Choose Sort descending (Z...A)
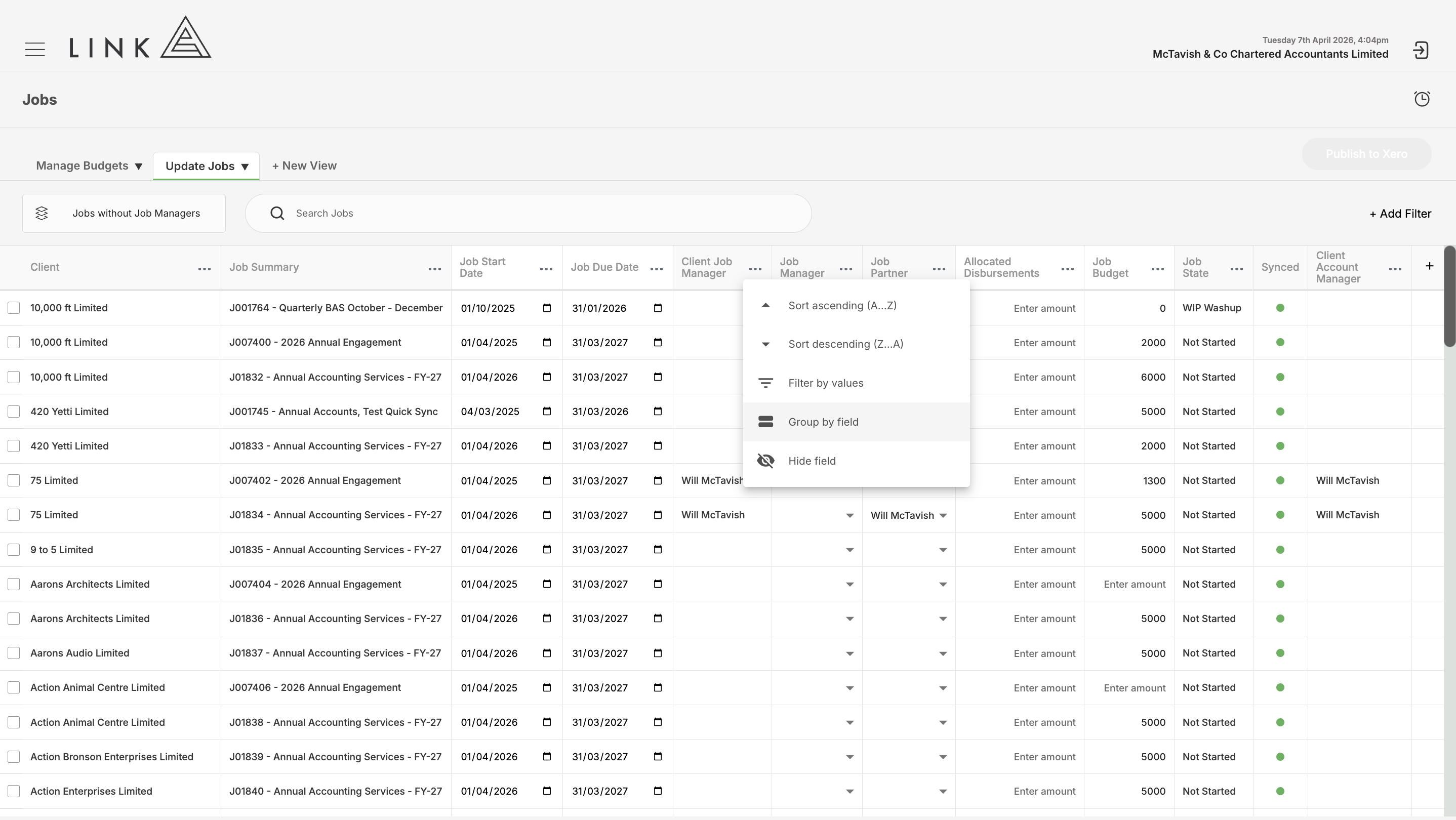This screenshot has height=820, width=1456. 856,344
